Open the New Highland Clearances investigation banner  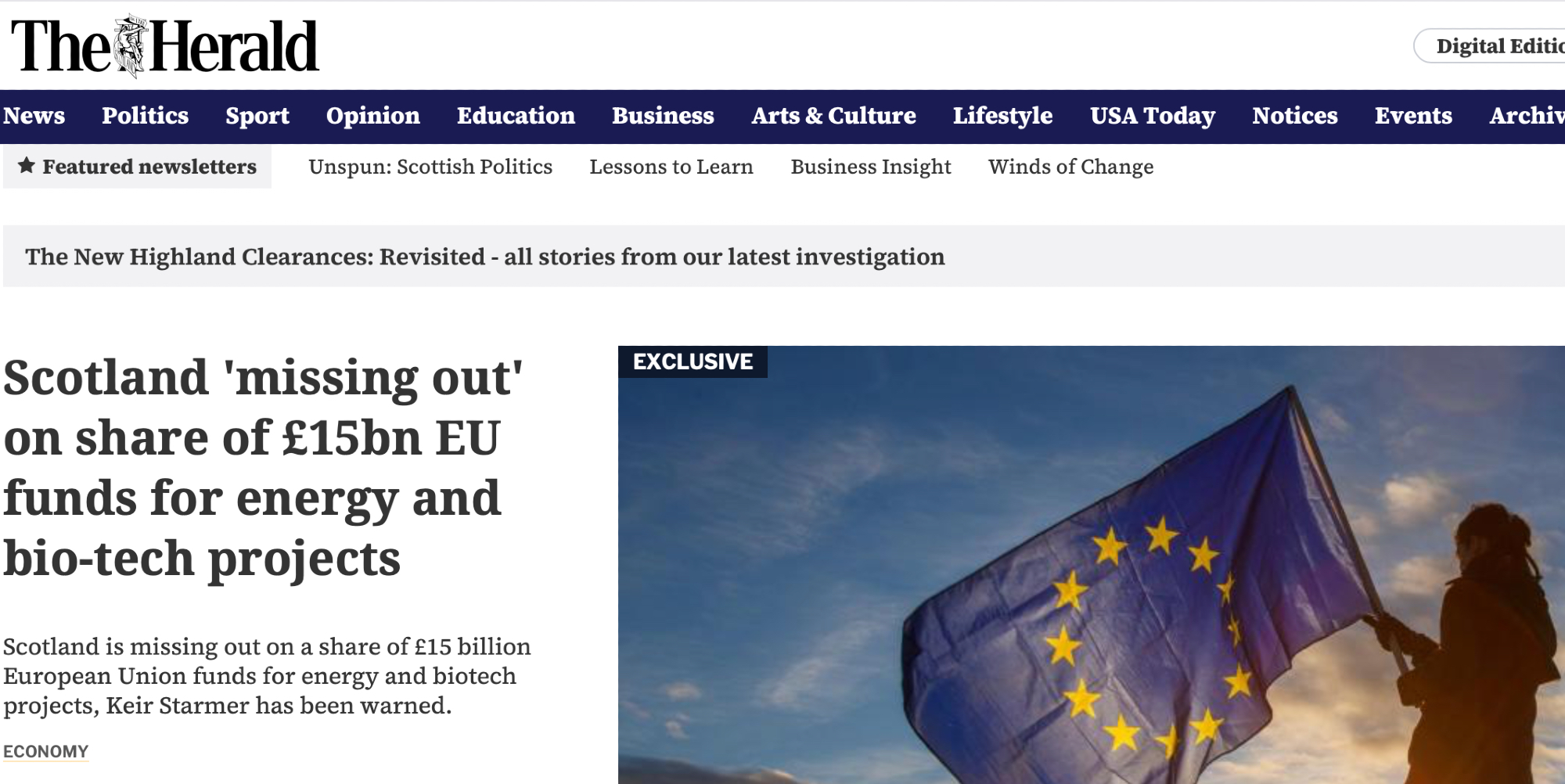(485, 257)
